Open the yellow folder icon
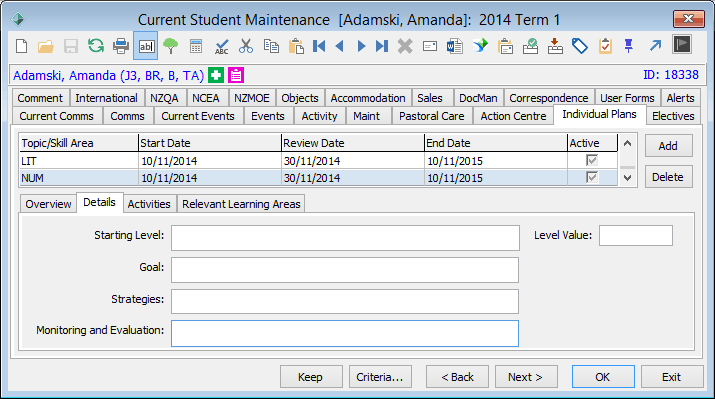The width and height of the screenshot is (715, 399). tap(46, 46)
